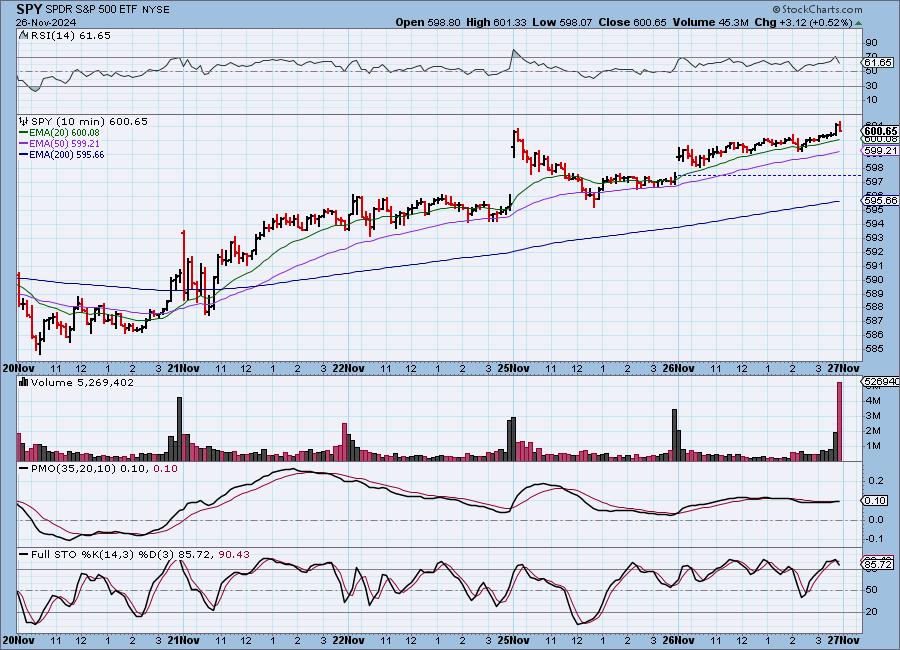Screen dimensions: 900x650
Task: Click the PMO(35,20,10) 0.10, 0.10 label
Action: pos(104,469)
